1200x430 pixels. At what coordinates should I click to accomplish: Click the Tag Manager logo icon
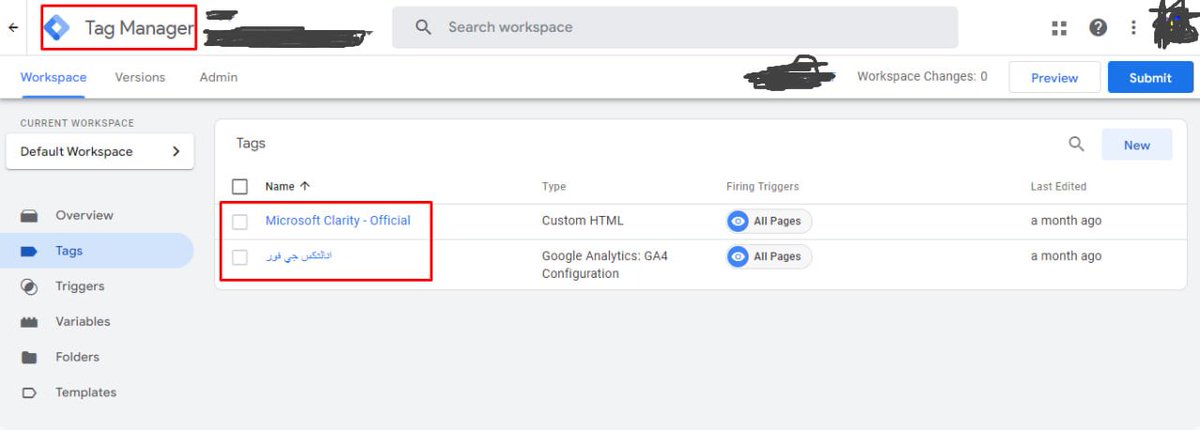58,28
